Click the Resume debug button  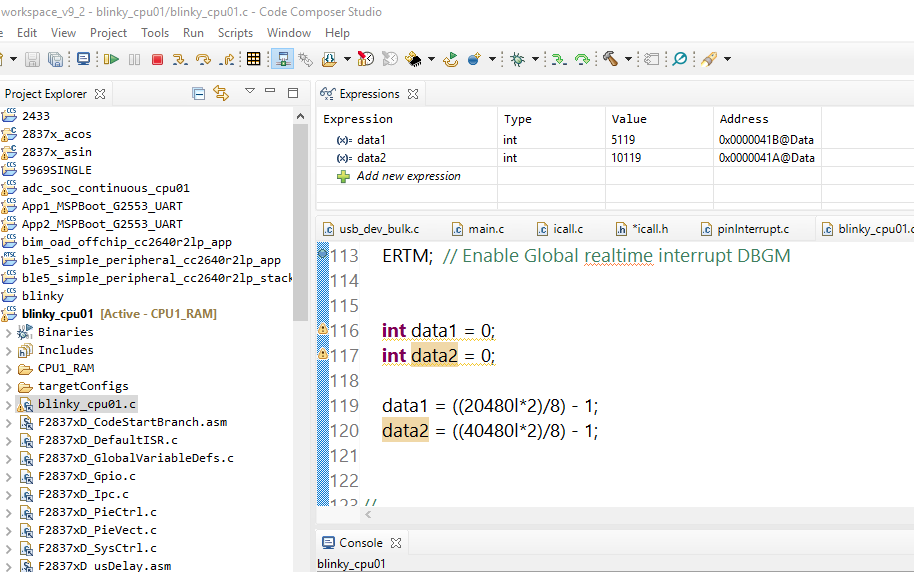coord(111,59)
